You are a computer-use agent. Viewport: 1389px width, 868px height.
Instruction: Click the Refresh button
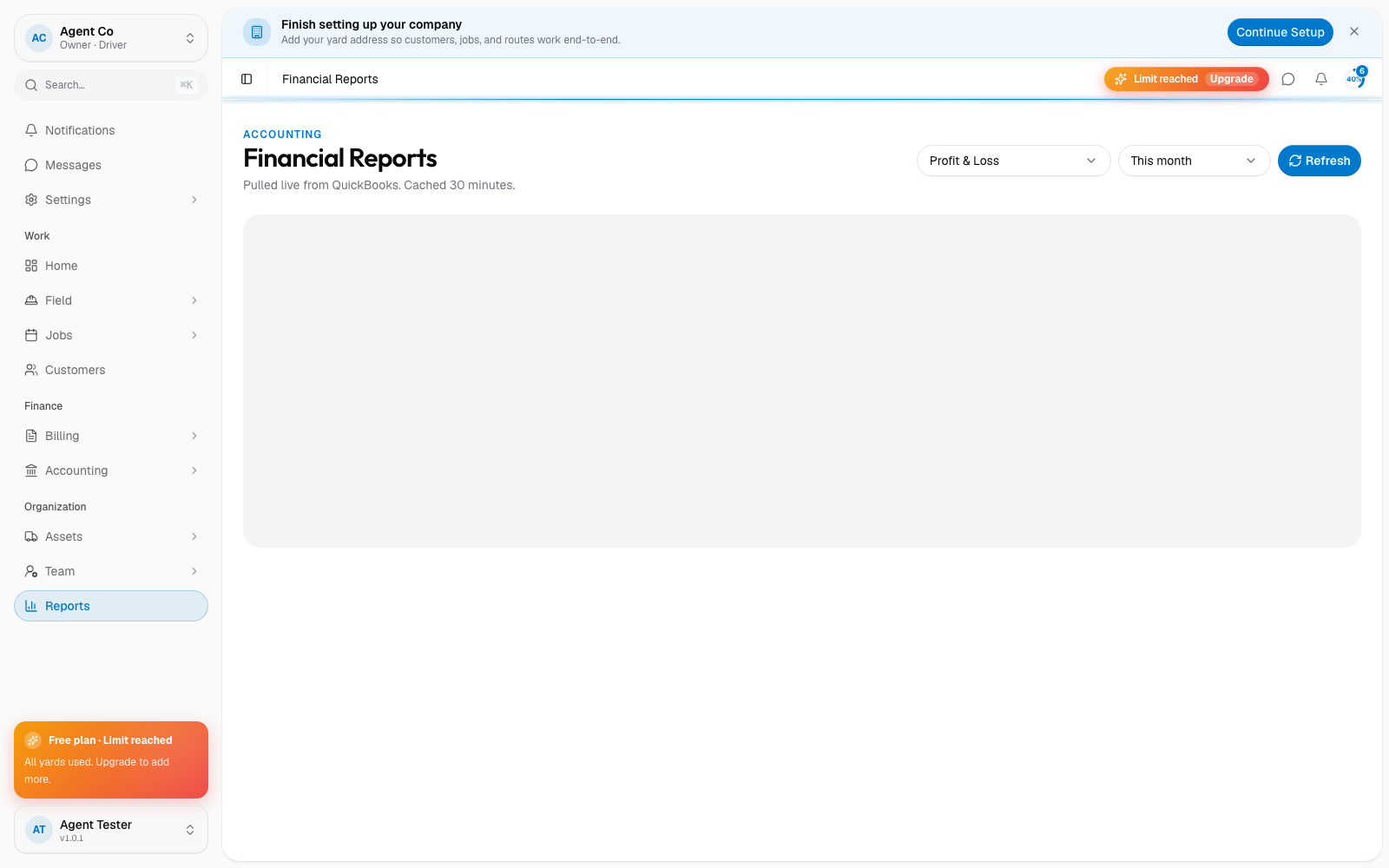[1319, 161]
